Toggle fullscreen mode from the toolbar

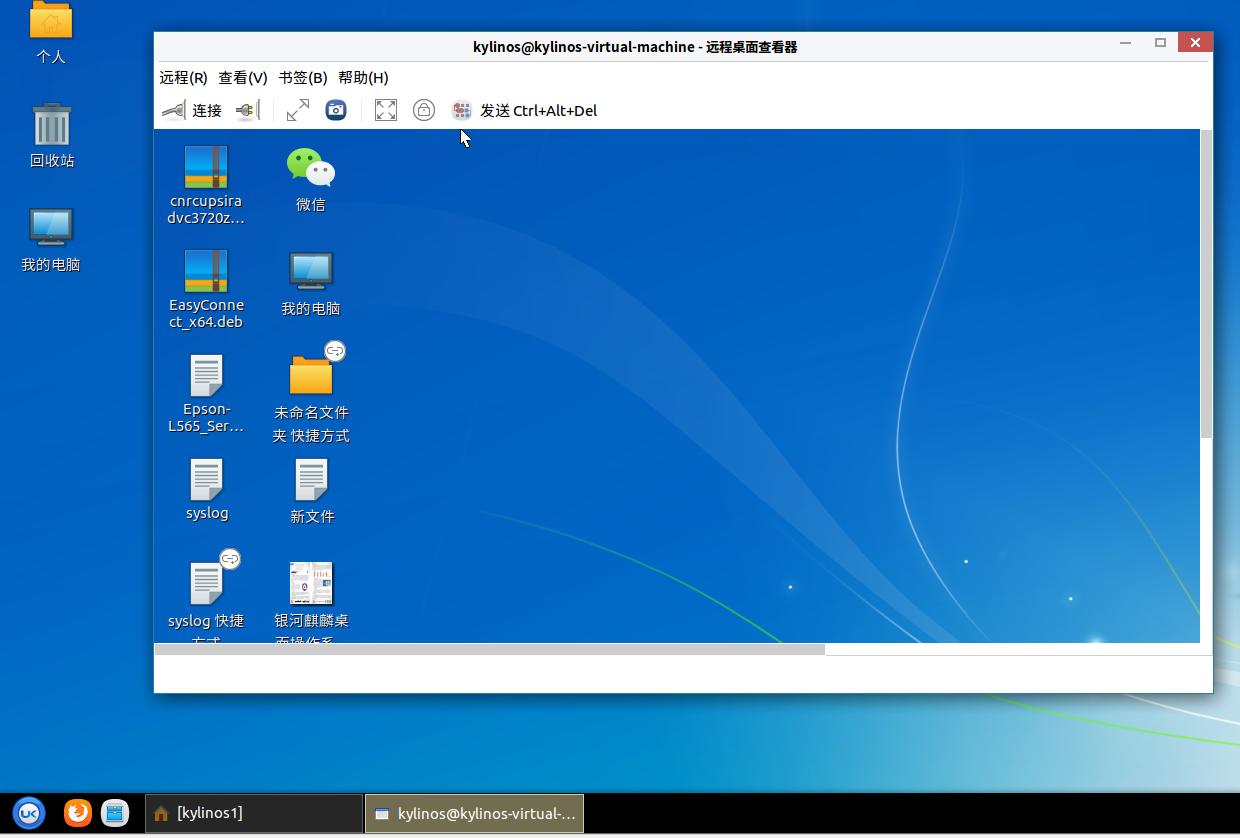click(x=386, y=110)
